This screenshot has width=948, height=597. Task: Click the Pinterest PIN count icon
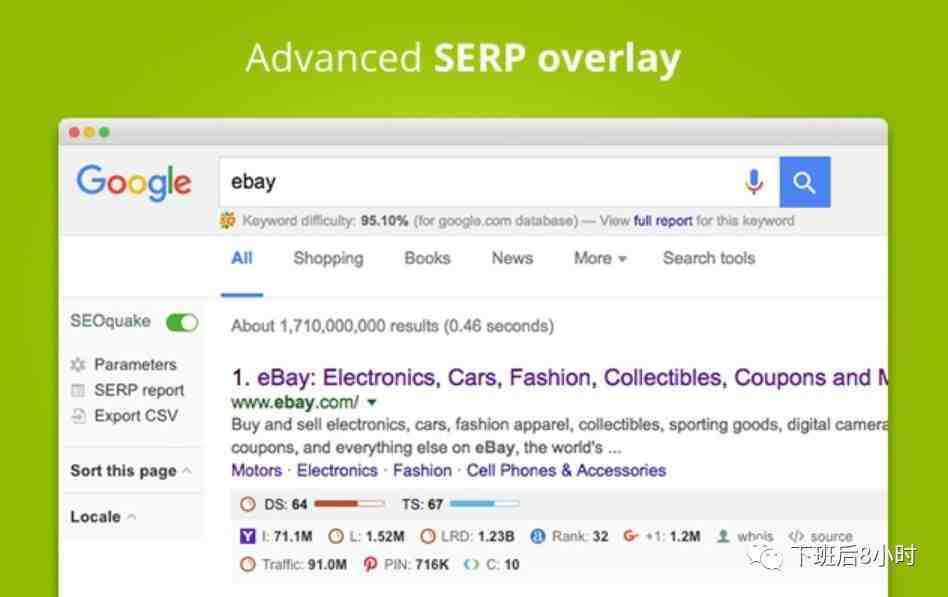(x=370, y=564)
